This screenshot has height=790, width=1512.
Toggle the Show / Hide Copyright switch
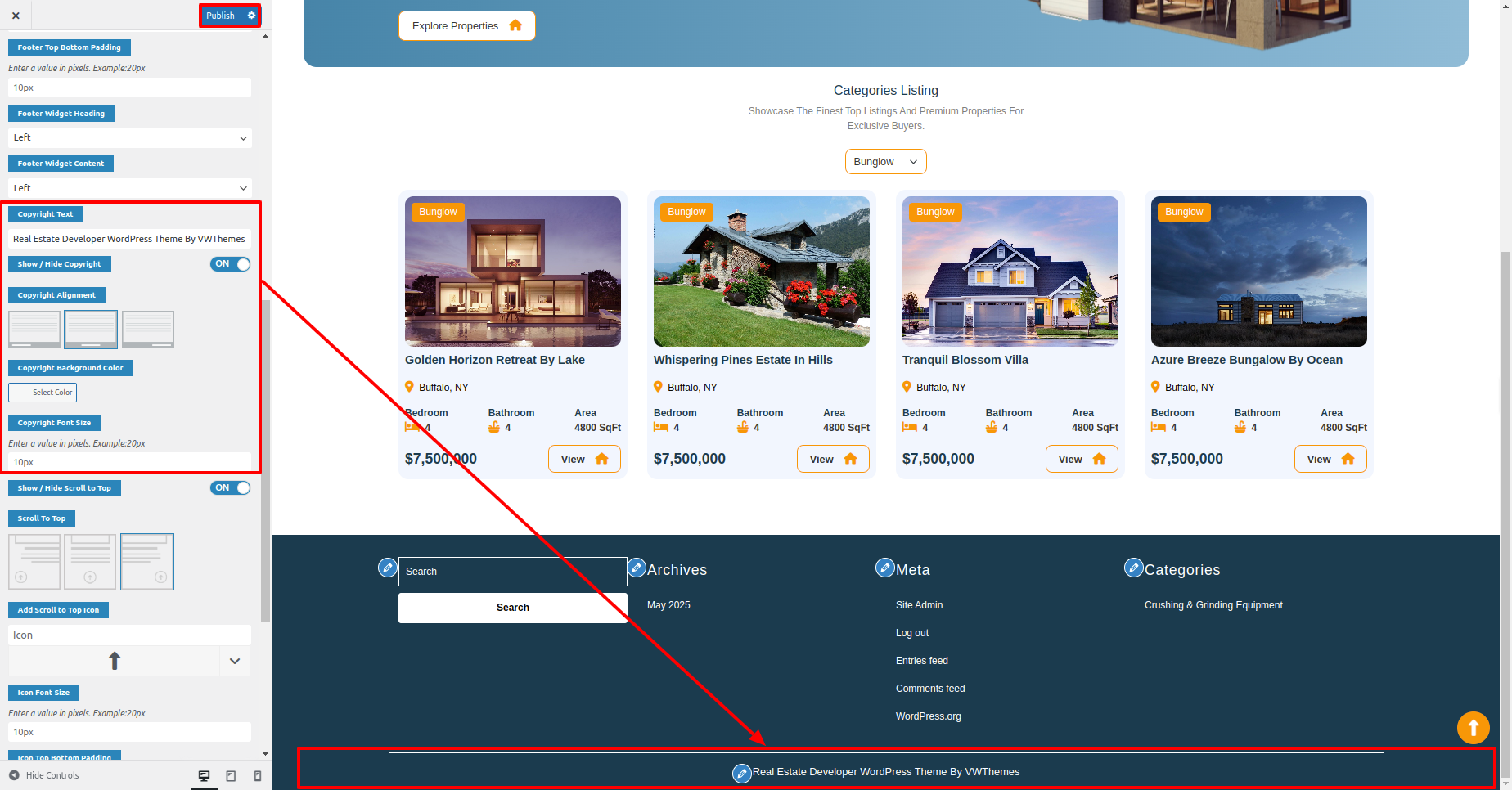(231, 264)
